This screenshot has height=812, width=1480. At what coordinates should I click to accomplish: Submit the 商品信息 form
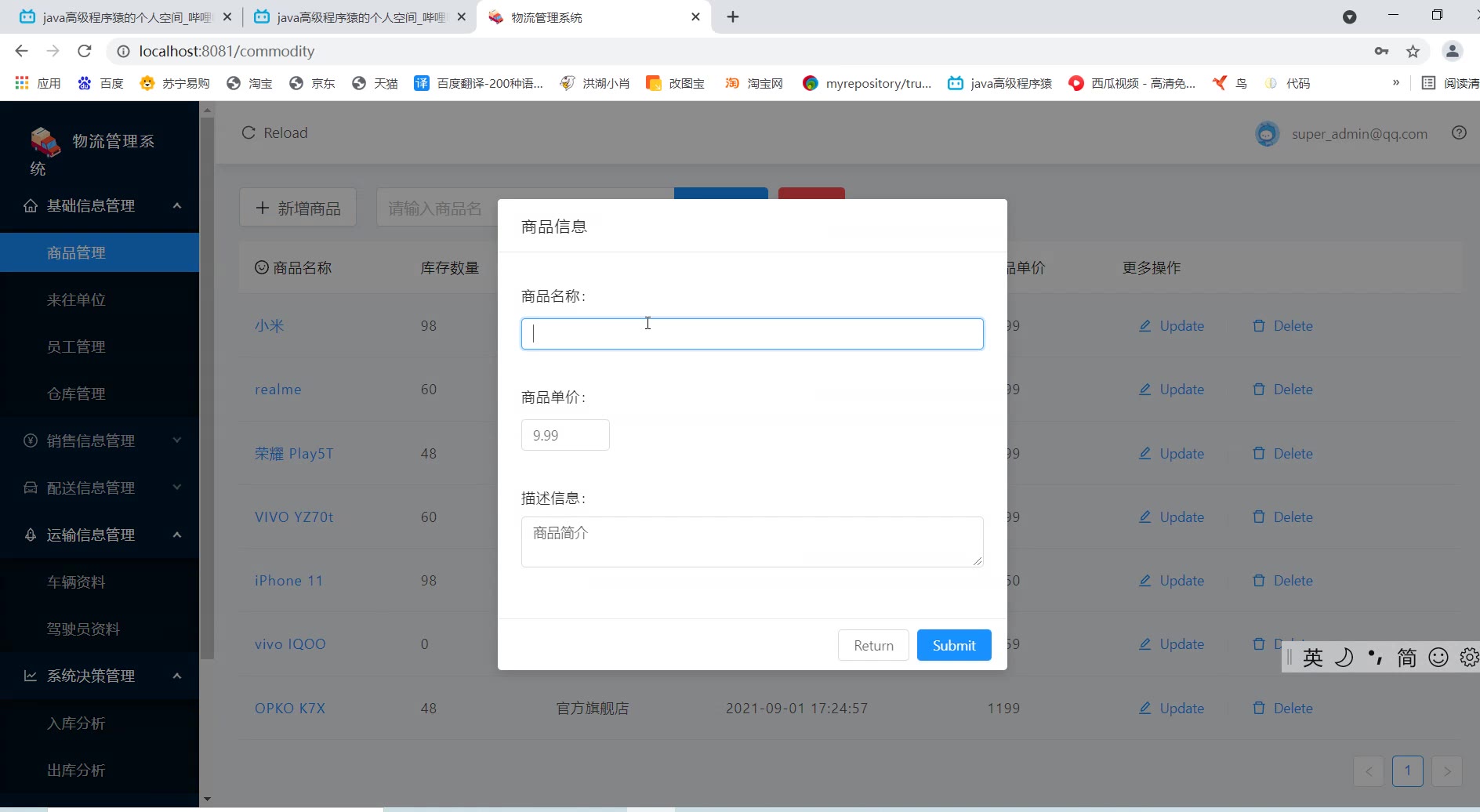[954, 645]
